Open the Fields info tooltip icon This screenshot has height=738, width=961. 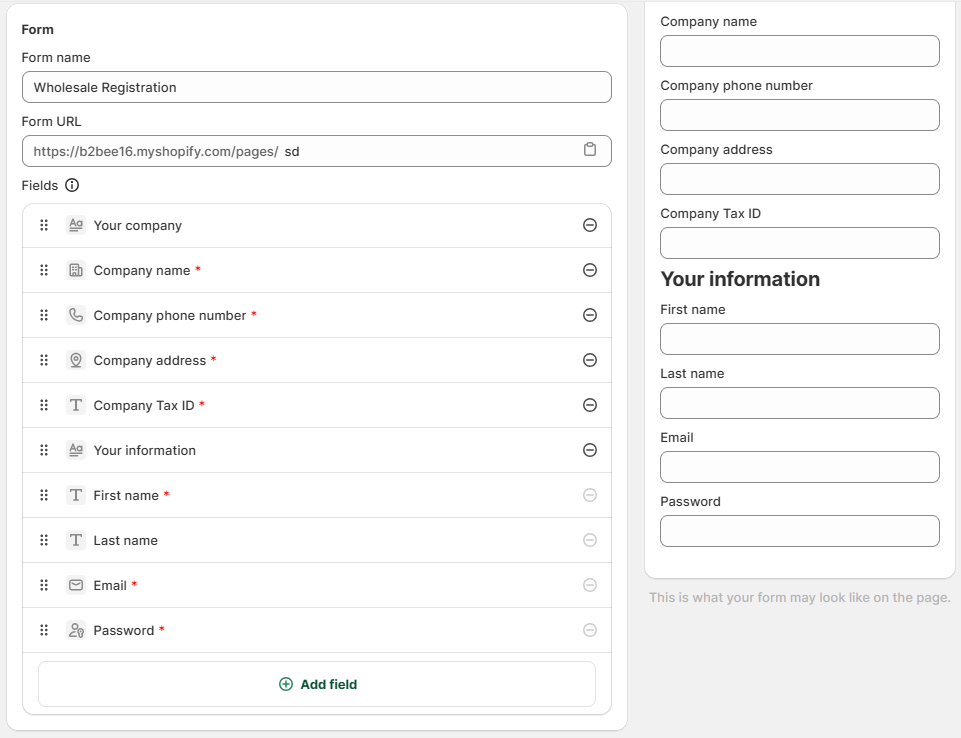point(72,185)
